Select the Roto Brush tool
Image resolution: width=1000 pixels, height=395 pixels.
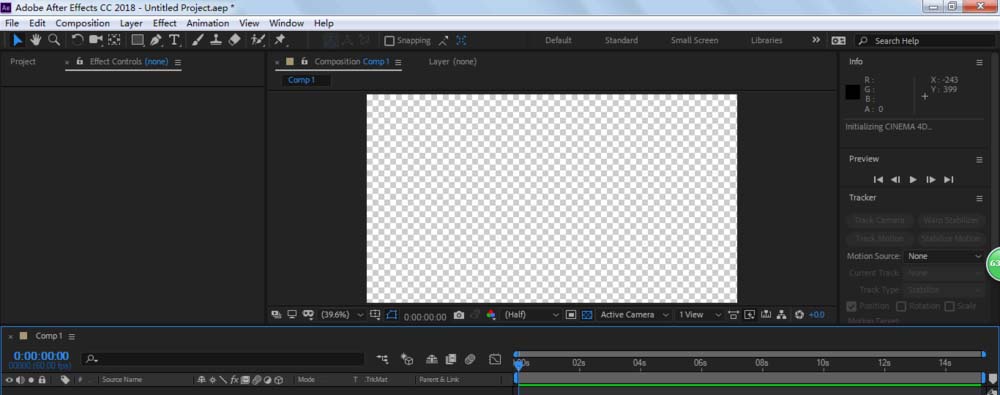click(258, 40)
